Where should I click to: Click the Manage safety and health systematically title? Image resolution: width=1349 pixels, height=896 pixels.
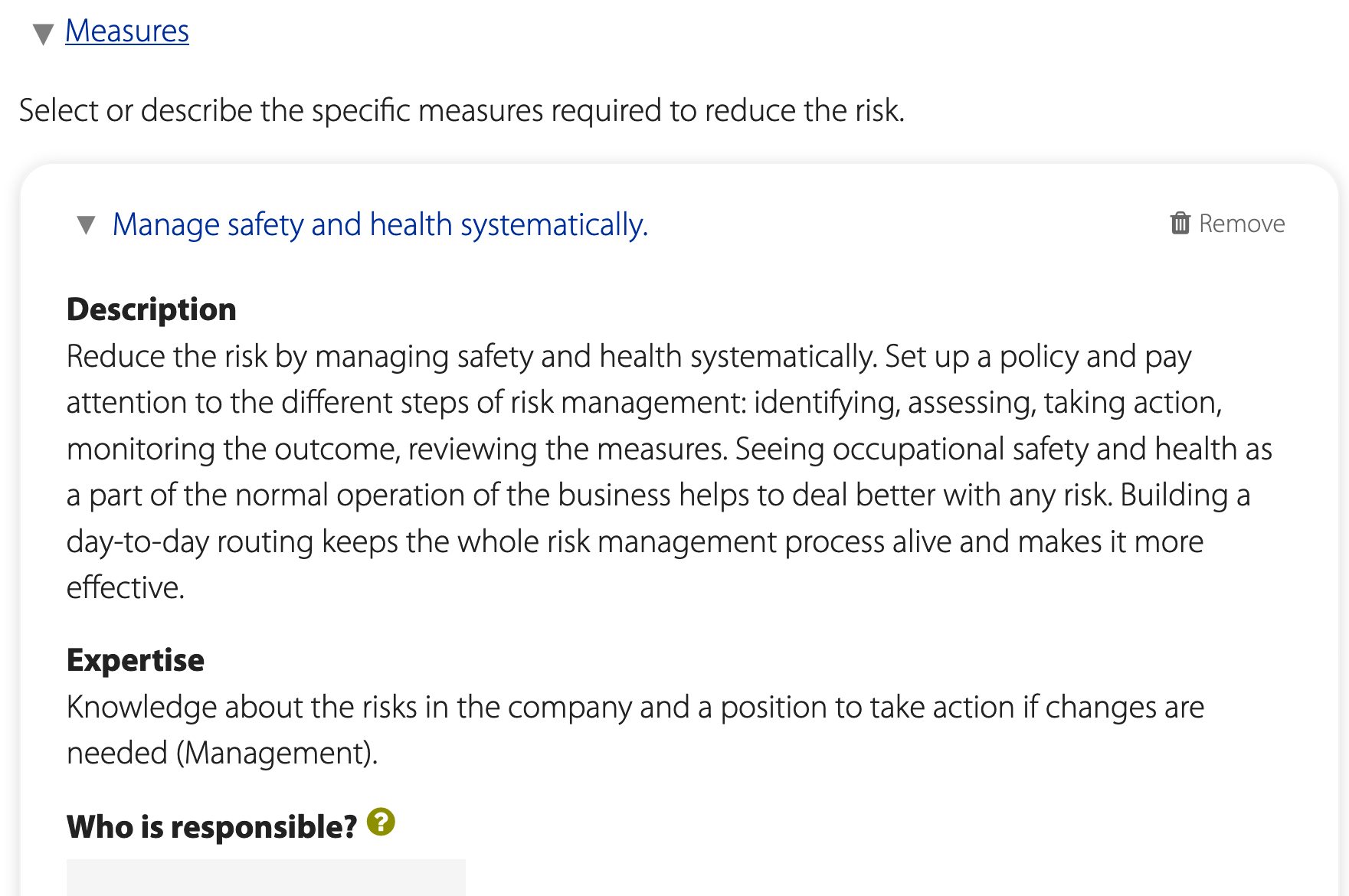tap(380, 225)
